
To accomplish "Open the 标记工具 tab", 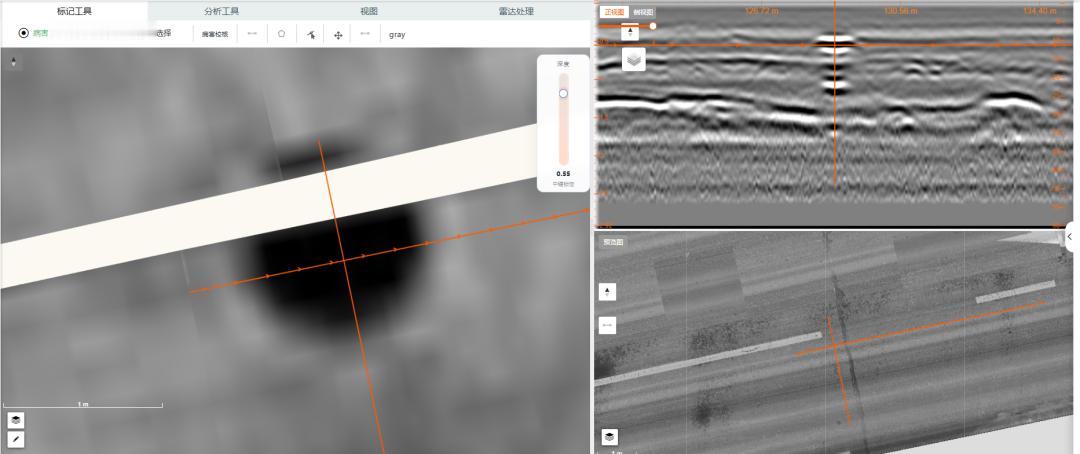I will (74, 11).
